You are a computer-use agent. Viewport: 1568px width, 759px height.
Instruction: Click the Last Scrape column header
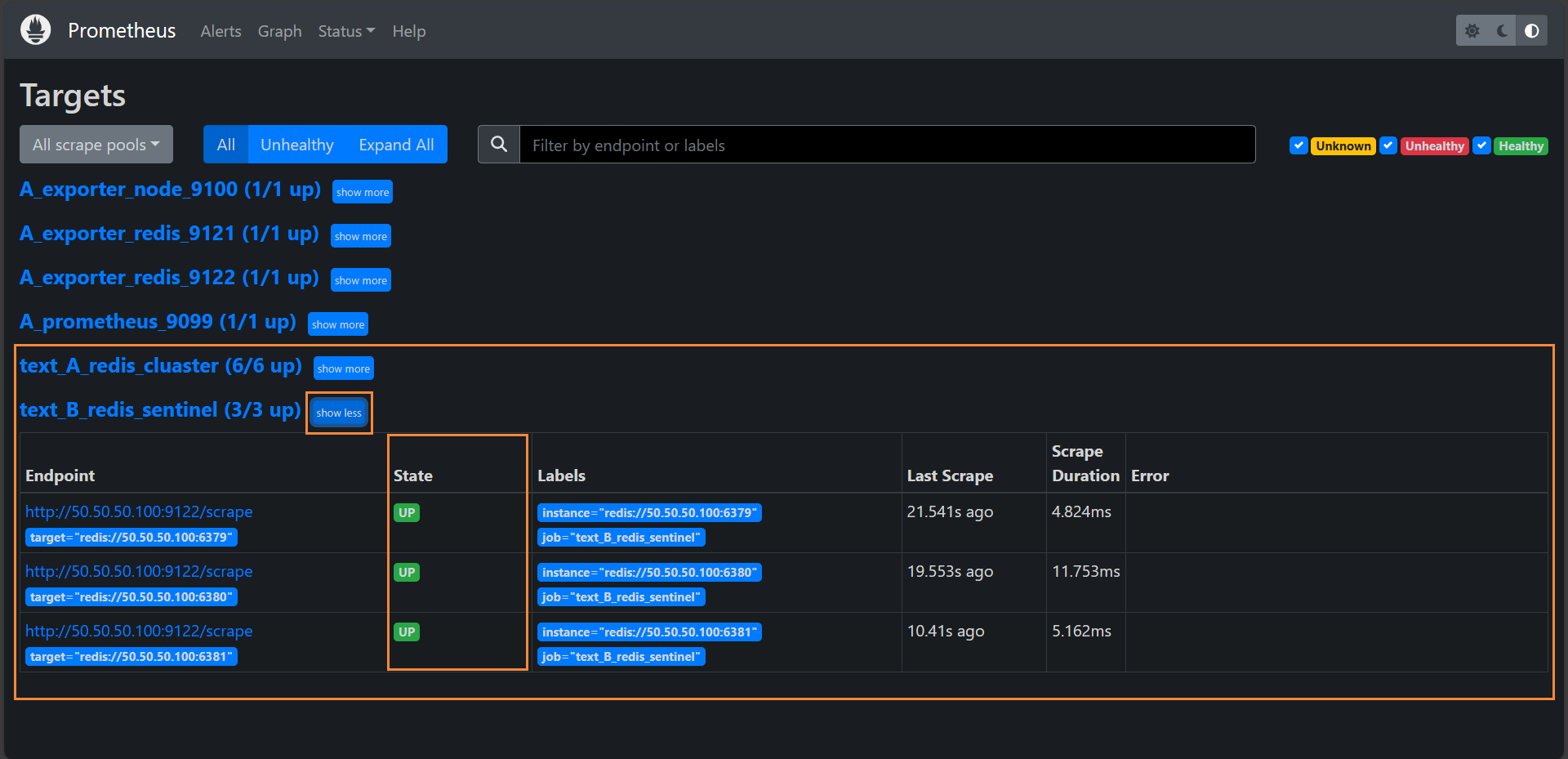coord(950,475)
